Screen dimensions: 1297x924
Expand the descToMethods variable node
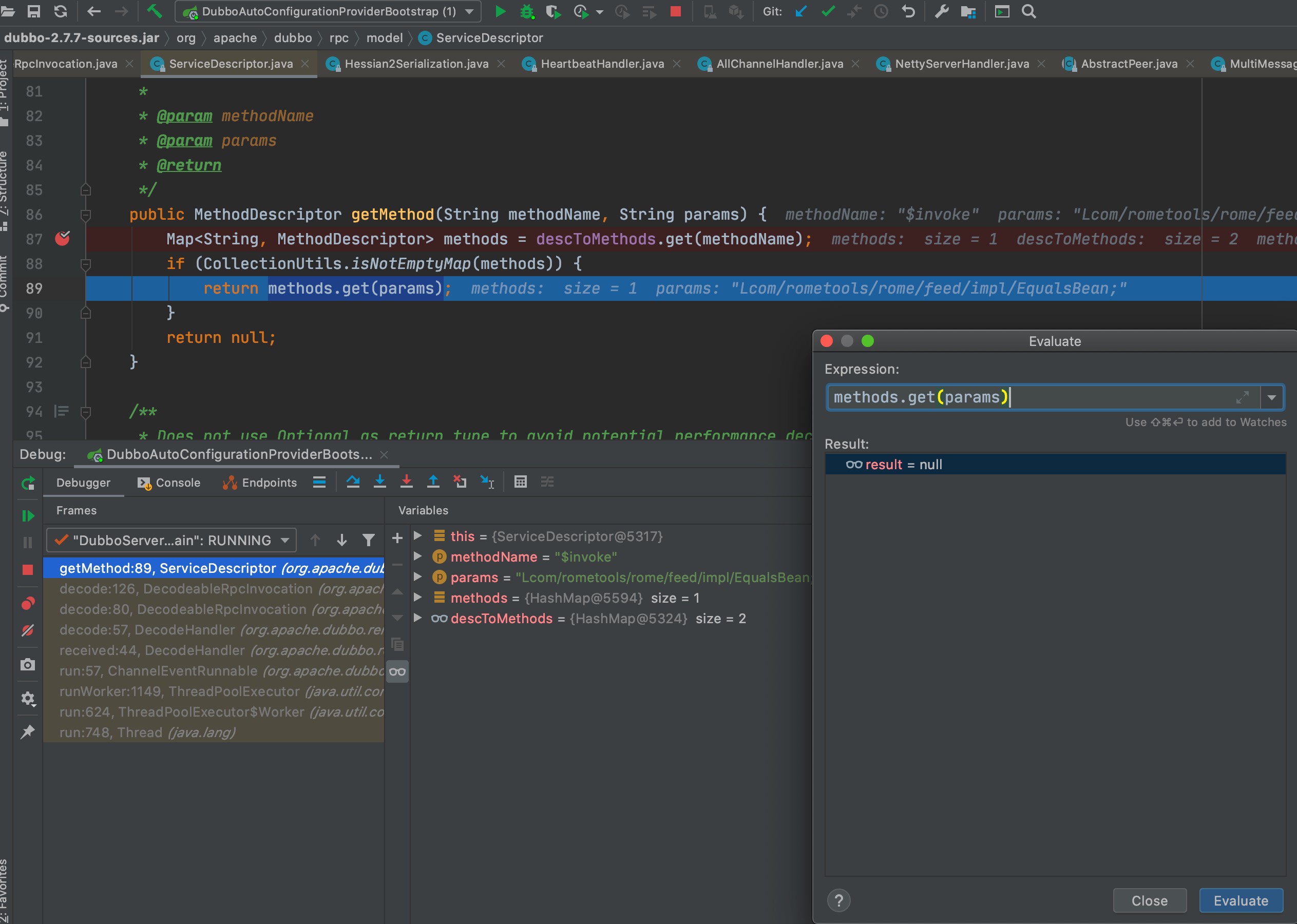[x=417, y=618]
